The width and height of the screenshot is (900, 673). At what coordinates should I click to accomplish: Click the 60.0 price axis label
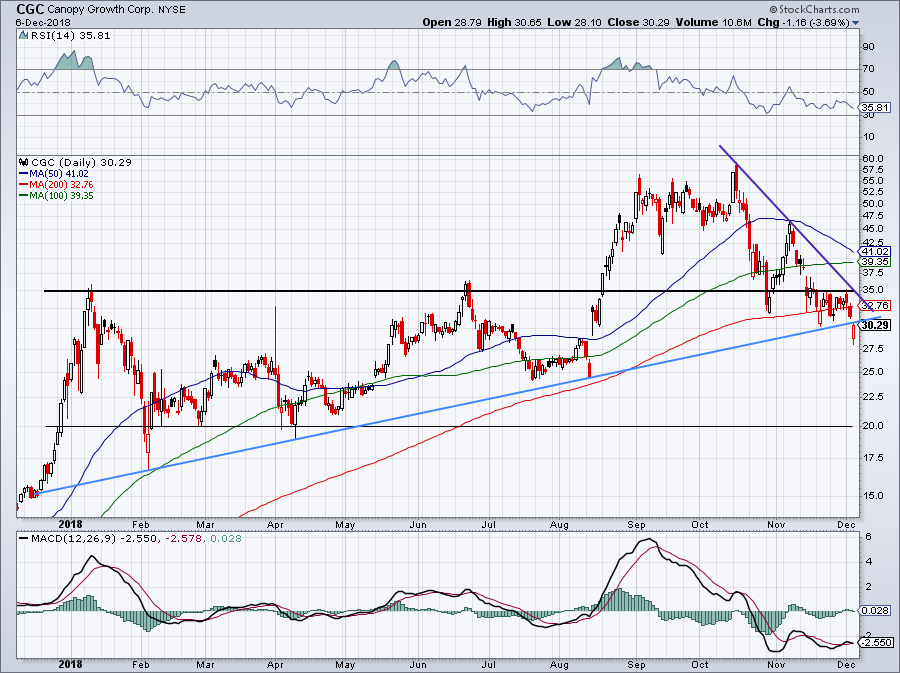[x=872, y=158]
